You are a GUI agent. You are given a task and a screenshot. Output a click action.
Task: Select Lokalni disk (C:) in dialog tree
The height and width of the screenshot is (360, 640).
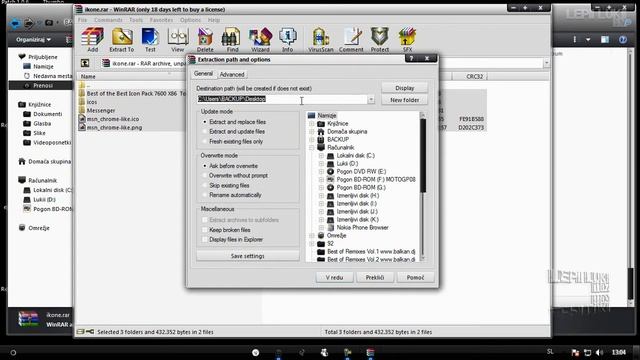click(356, 156)
